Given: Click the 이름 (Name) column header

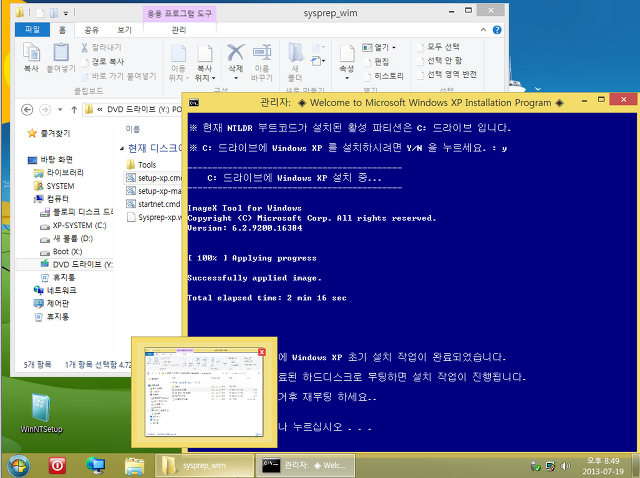Looking at the screenshot, I should coord(132,129).
